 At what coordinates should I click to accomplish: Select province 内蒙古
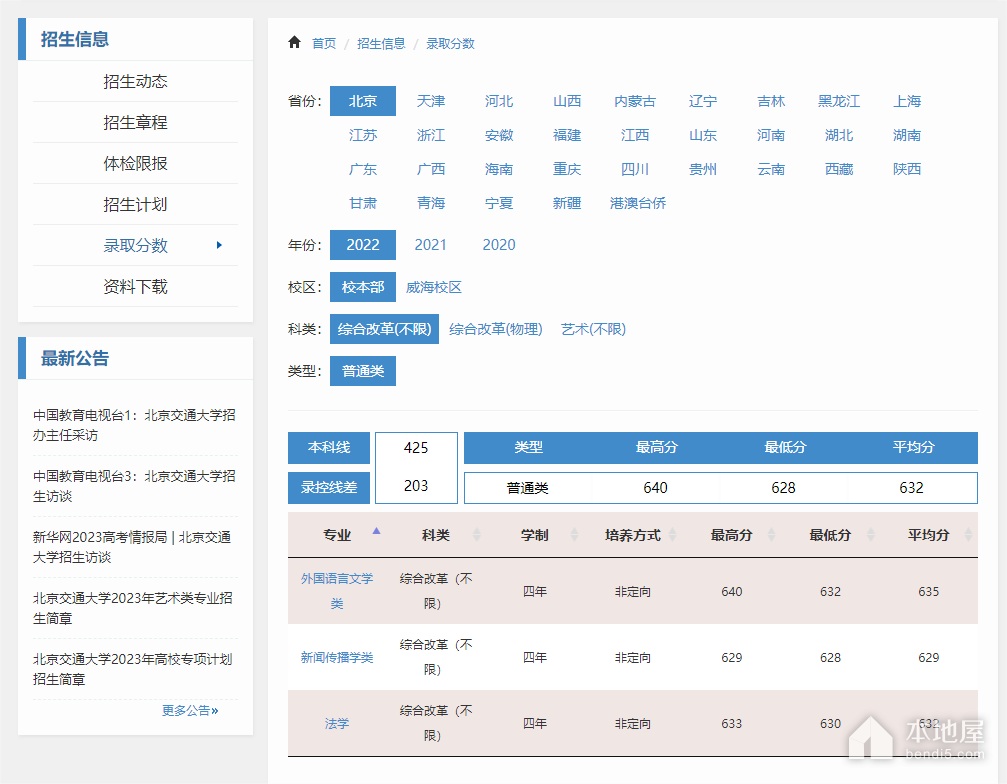click(x=635, y=101)
